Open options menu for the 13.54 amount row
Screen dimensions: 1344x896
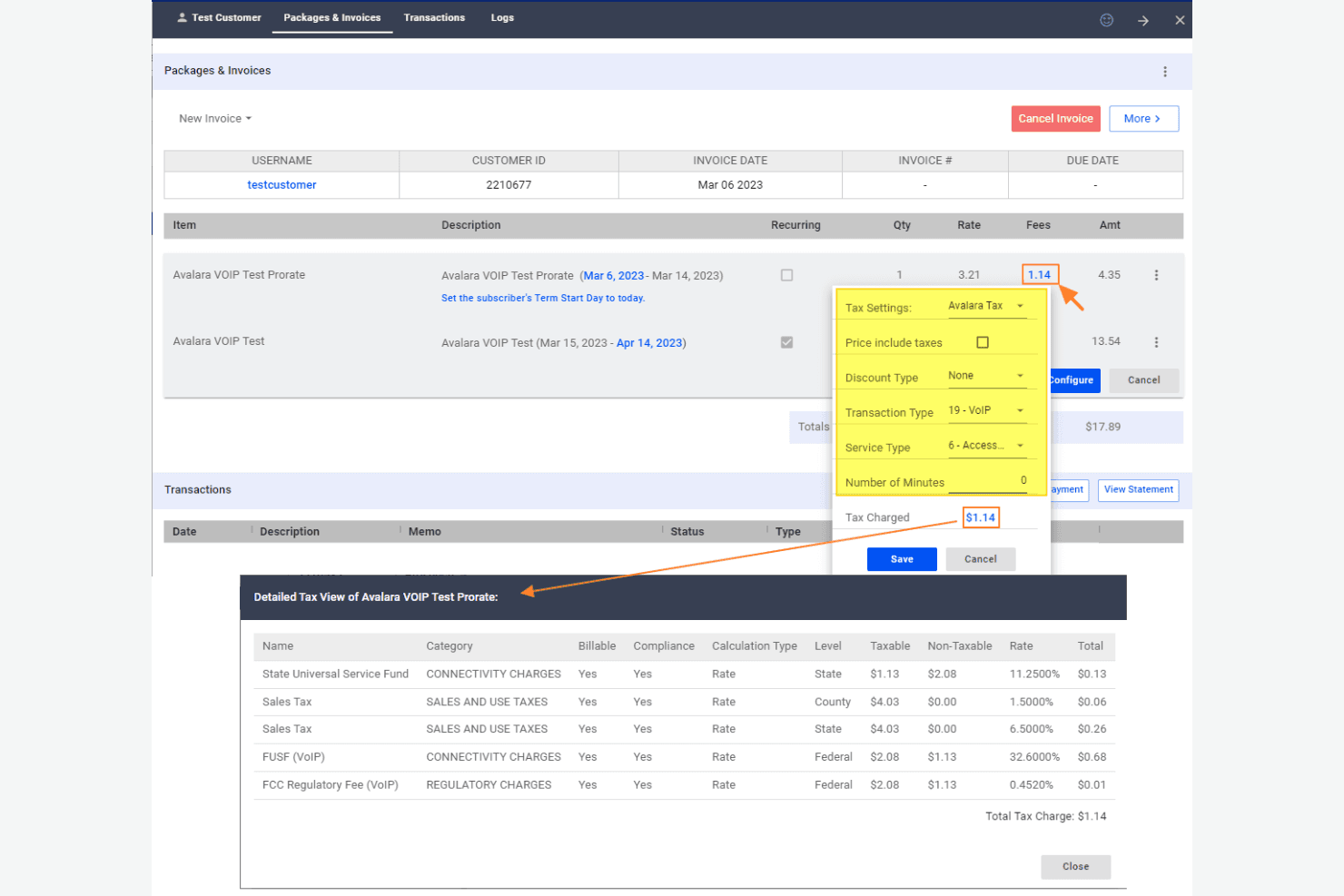tap(1156, 342)
